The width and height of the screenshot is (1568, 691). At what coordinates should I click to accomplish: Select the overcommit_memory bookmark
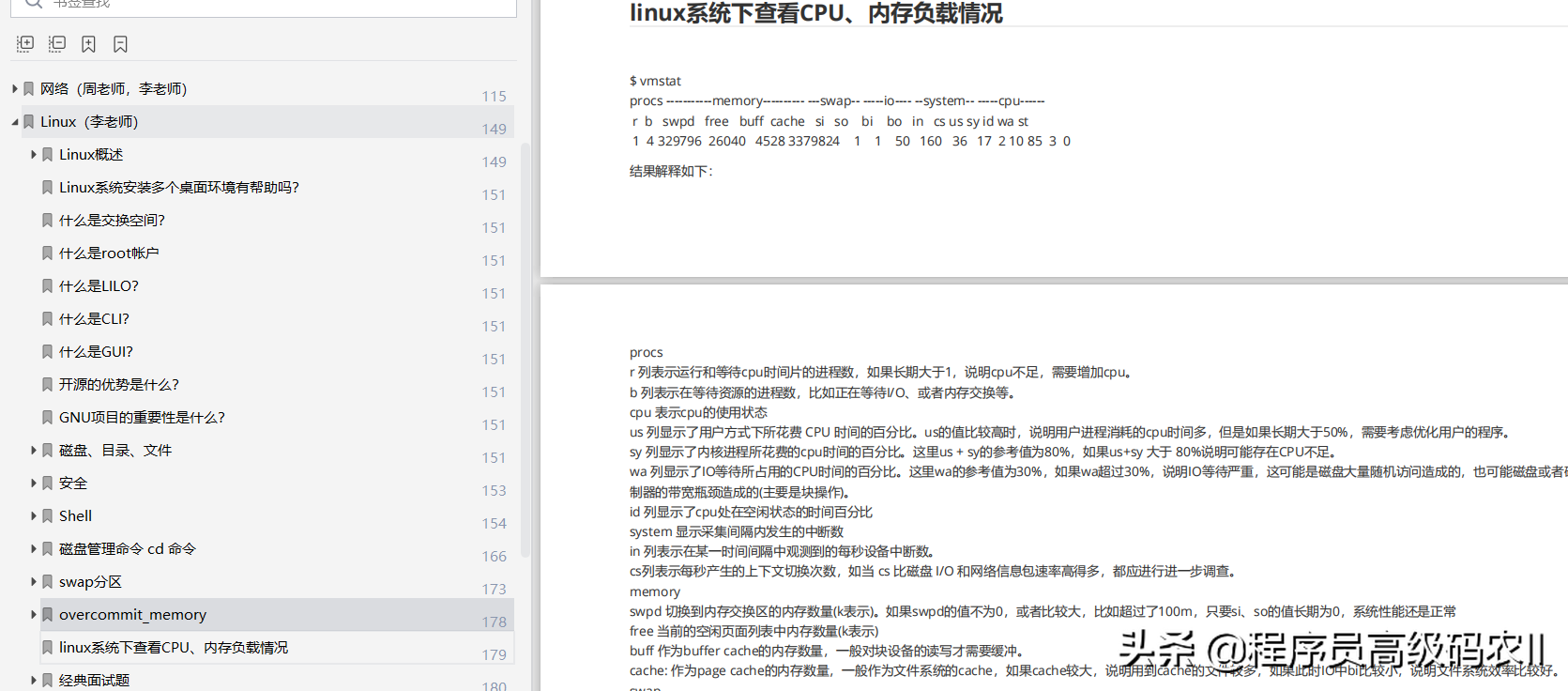tap(132, 614)
